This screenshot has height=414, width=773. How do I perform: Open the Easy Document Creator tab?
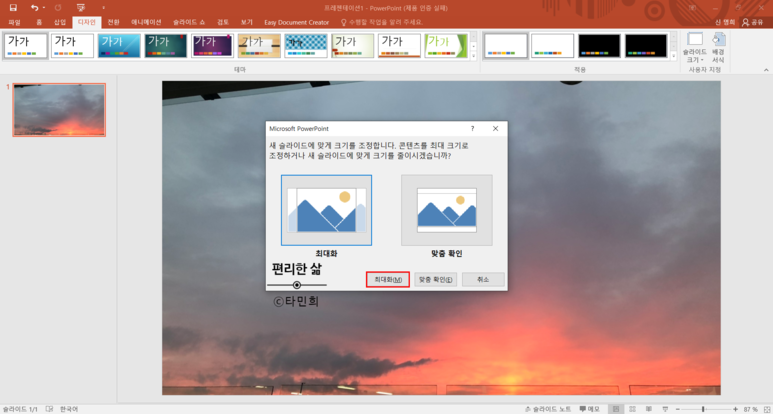point(297,23)
